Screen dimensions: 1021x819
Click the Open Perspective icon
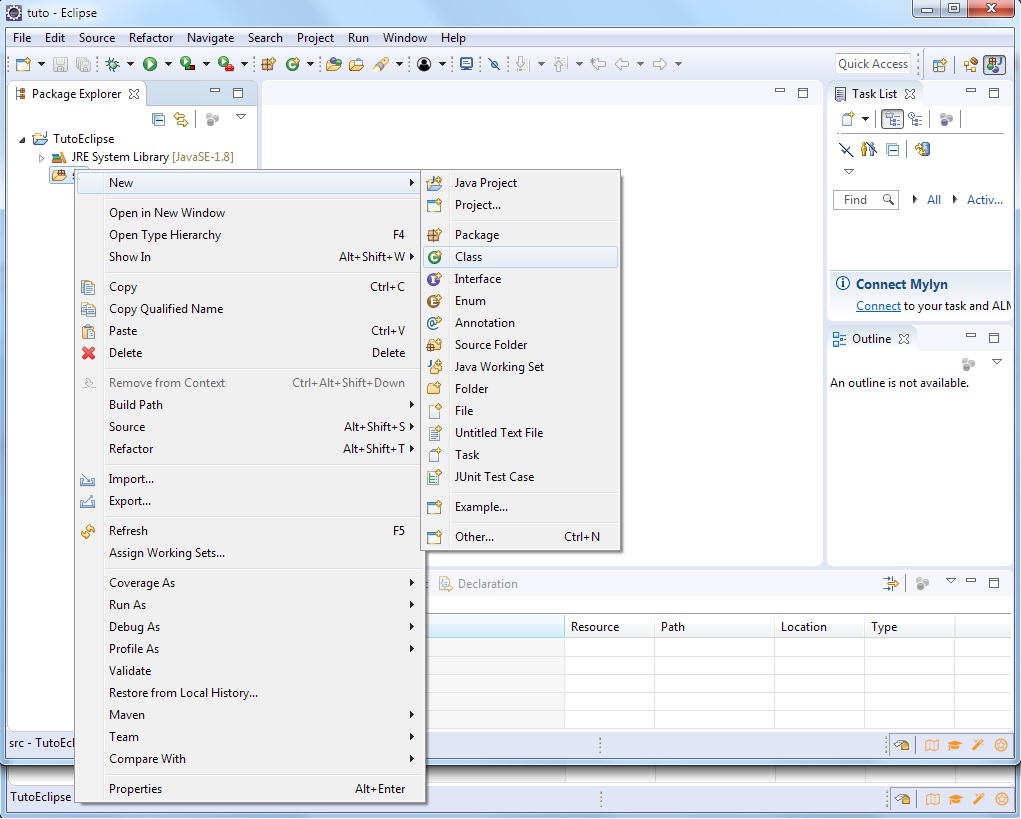click(939, 64)
